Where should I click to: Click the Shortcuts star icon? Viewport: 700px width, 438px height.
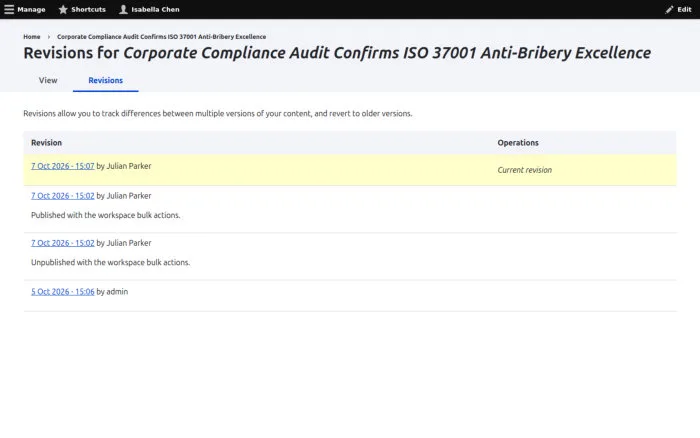[63, 9]
